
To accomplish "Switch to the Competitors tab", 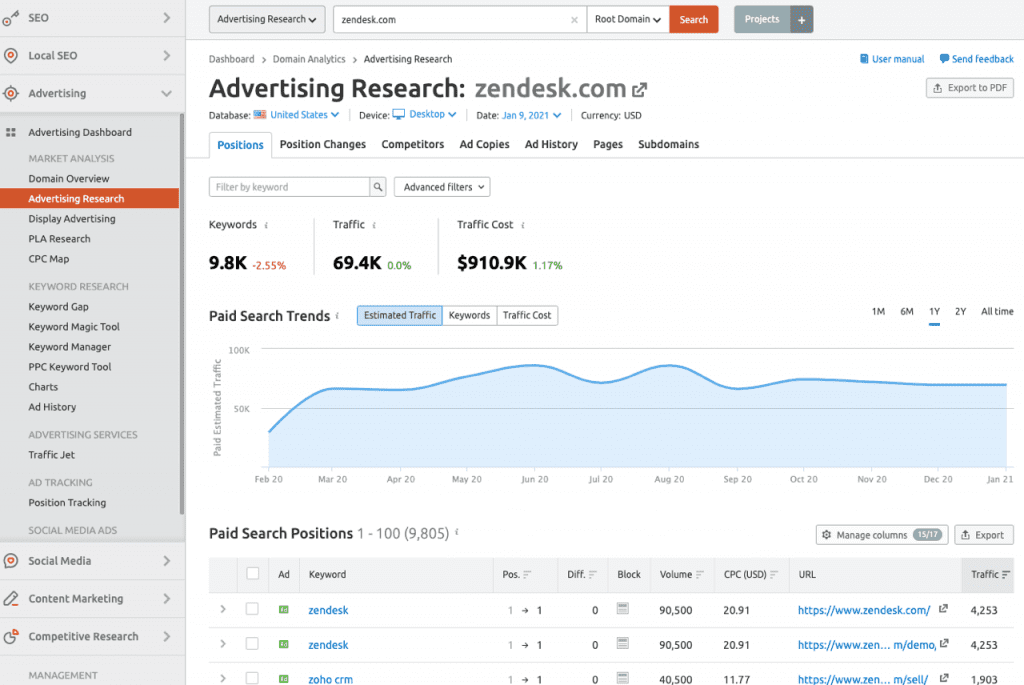I will 412,144.
